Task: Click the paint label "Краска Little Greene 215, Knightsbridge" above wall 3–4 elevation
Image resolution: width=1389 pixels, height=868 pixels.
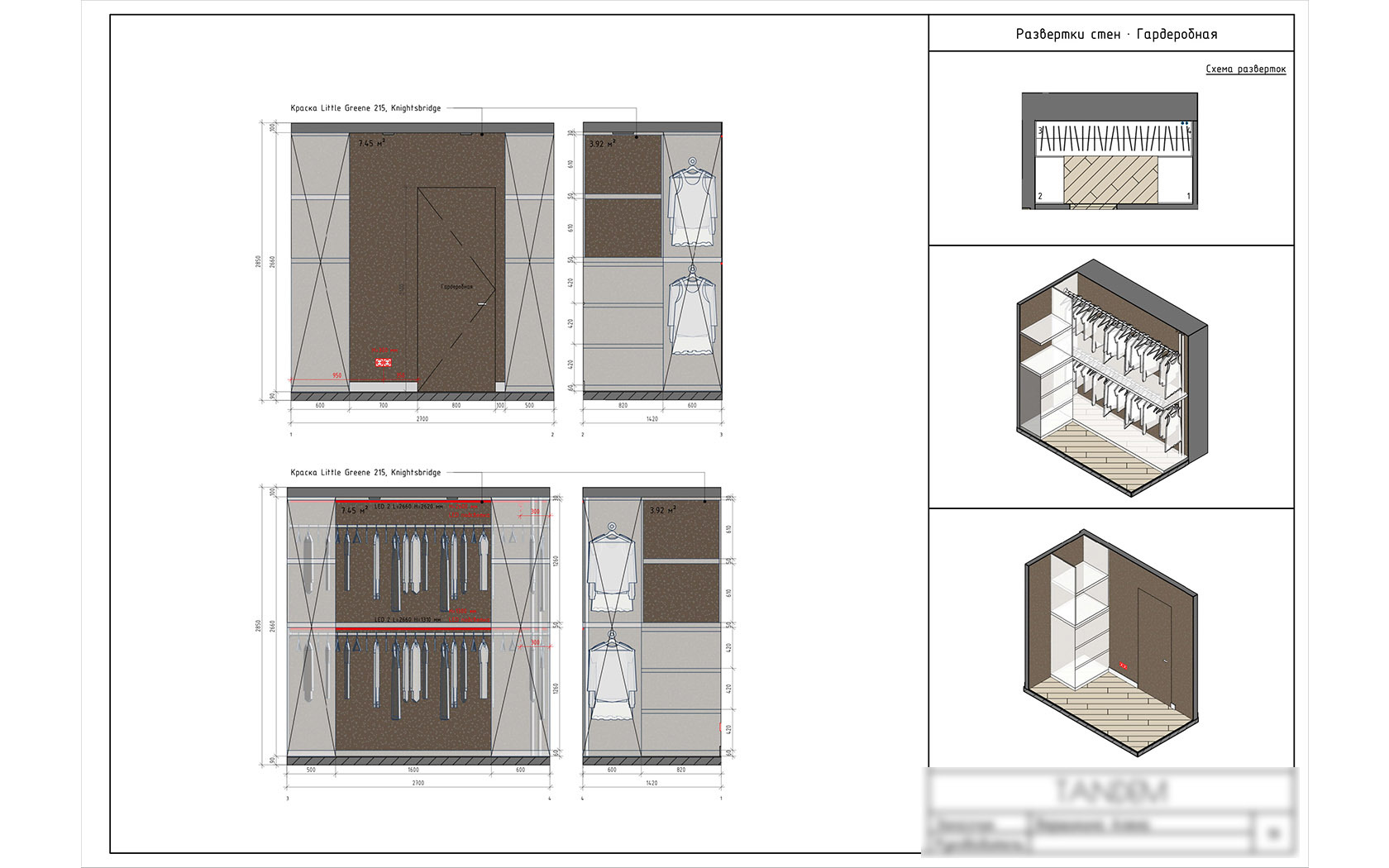Action: pyautogui.click(x=365, y=473)
